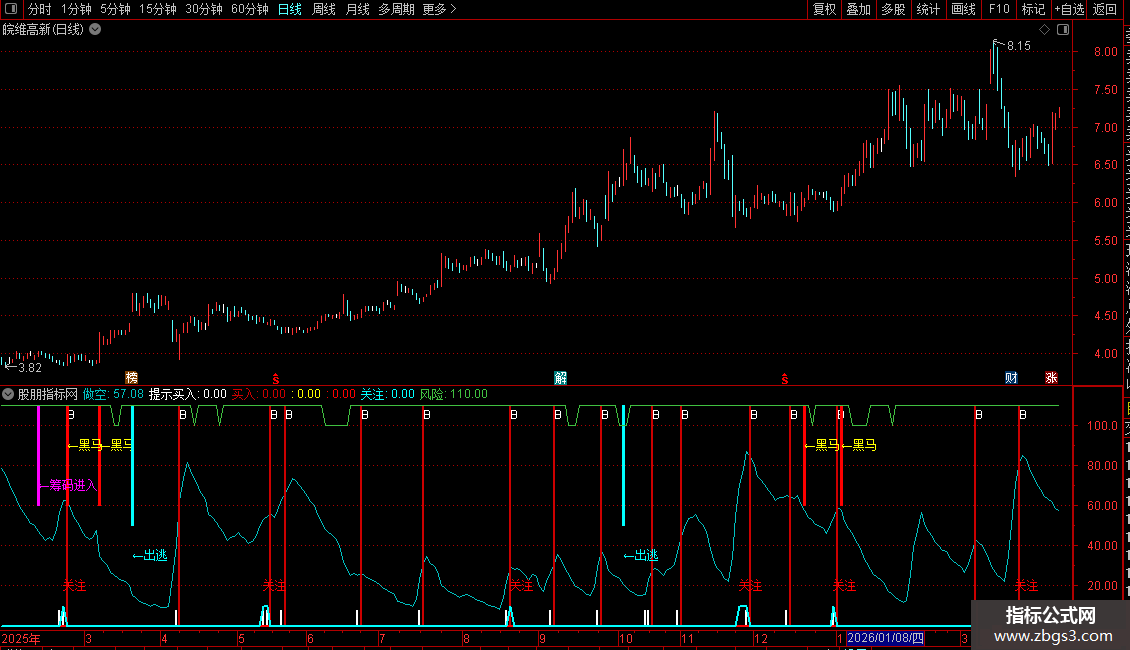Click the 20.00 indicator axis label
Viewport: 1130px width, 650px height.
click(1102, 586)
